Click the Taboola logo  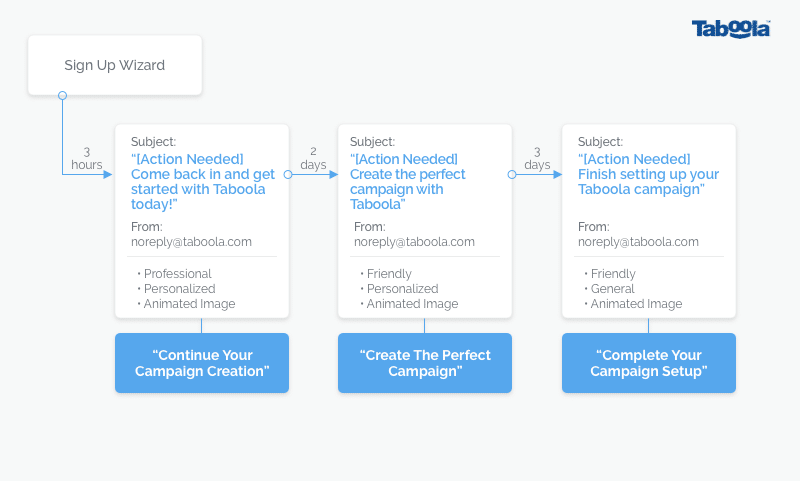click(x=731, y=29)
